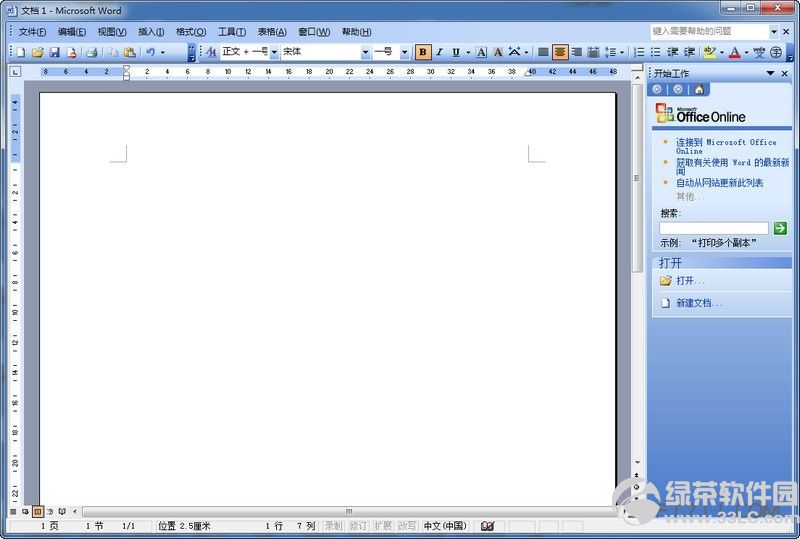Open the 文件(F) menu

[x=32, y=32]
